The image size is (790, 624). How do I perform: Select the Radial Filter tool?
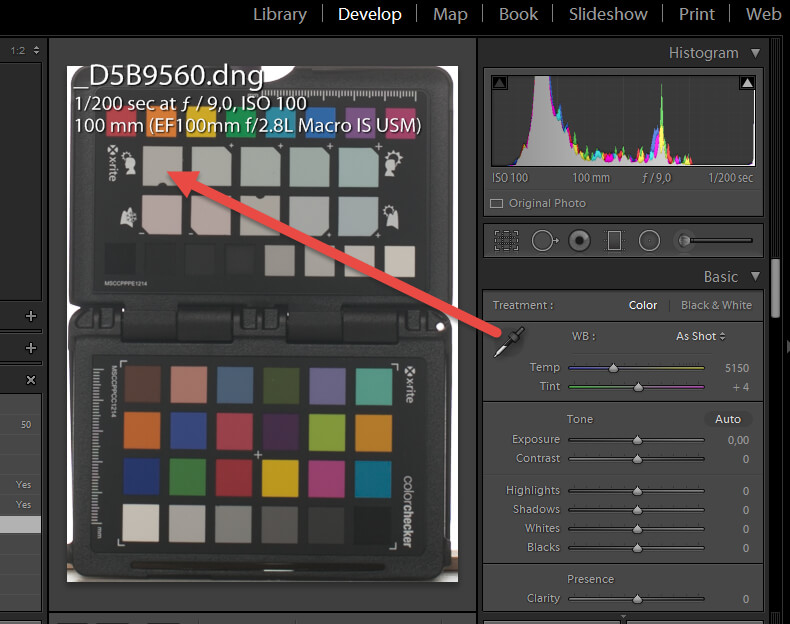pyautogui.click(x=649, y=241)
